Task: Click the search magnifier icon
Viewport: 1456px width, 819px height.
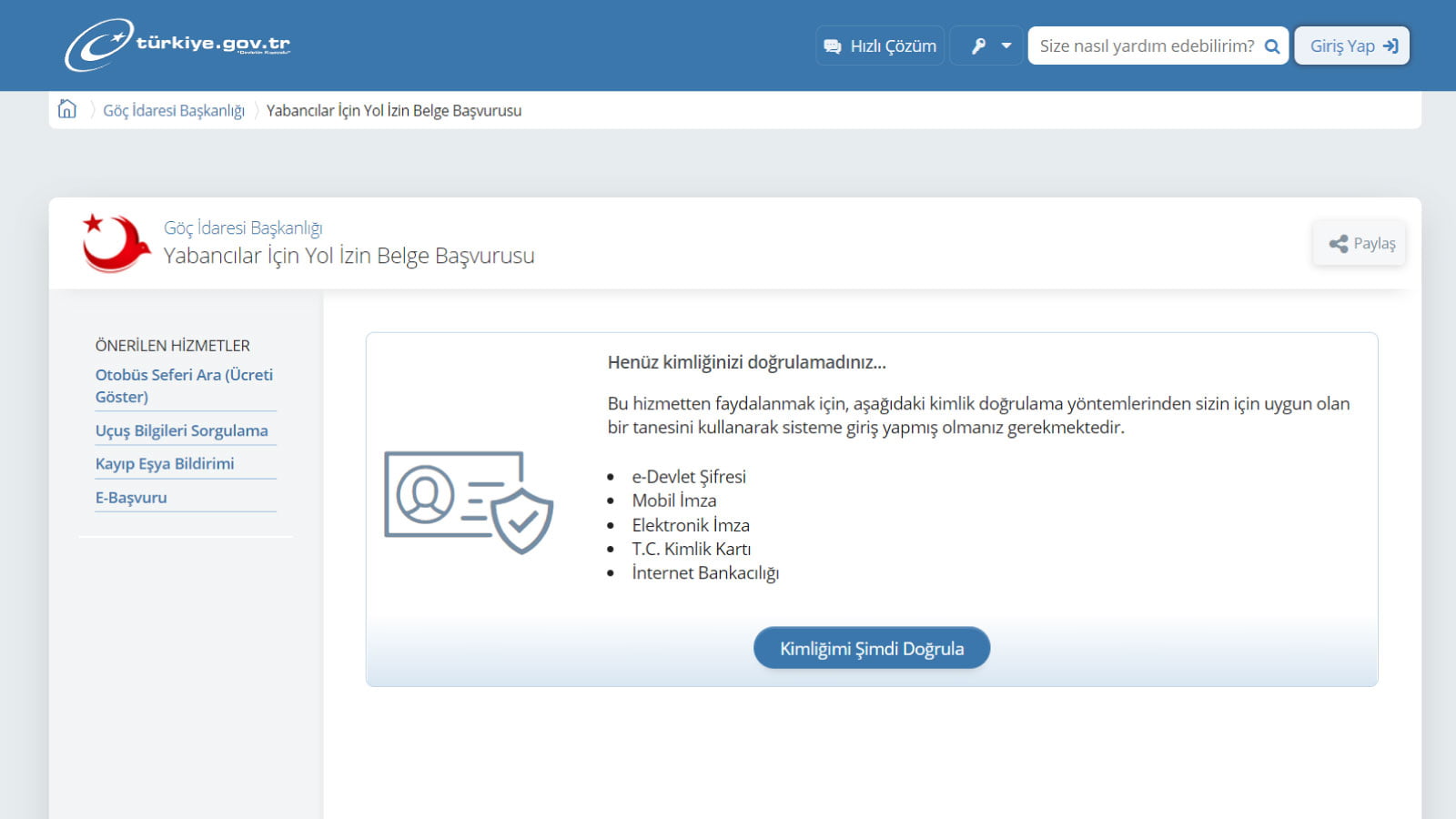Action: (1272, 46)
